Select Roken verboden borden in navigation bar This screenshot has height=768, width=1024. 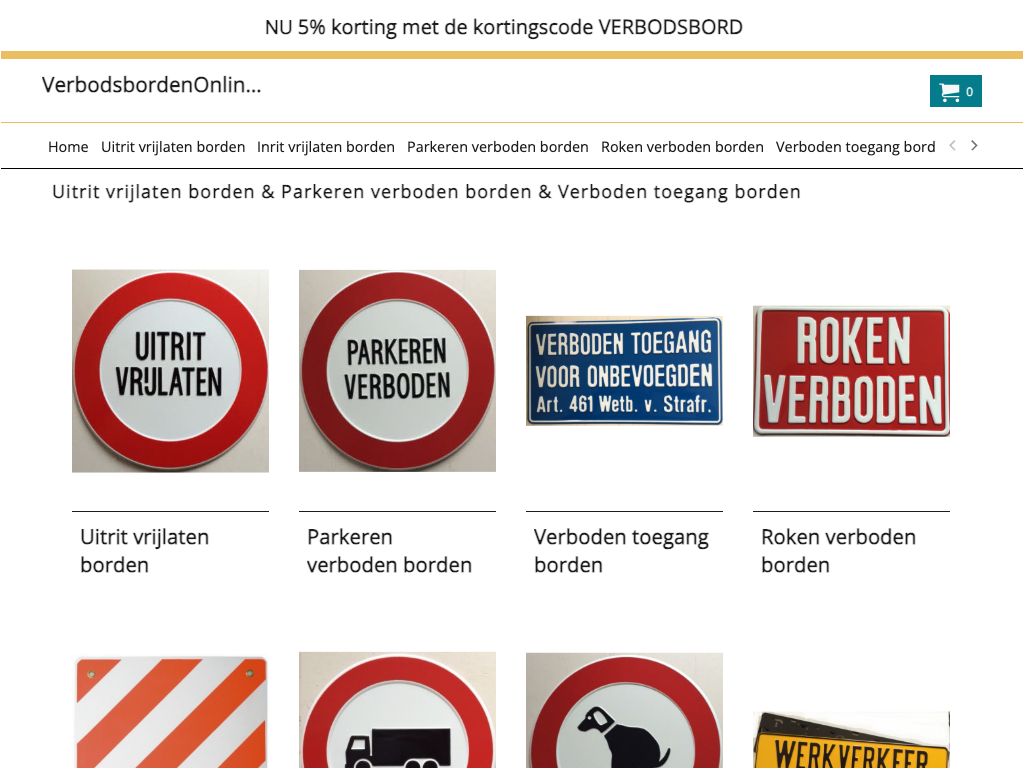[682, 147]
